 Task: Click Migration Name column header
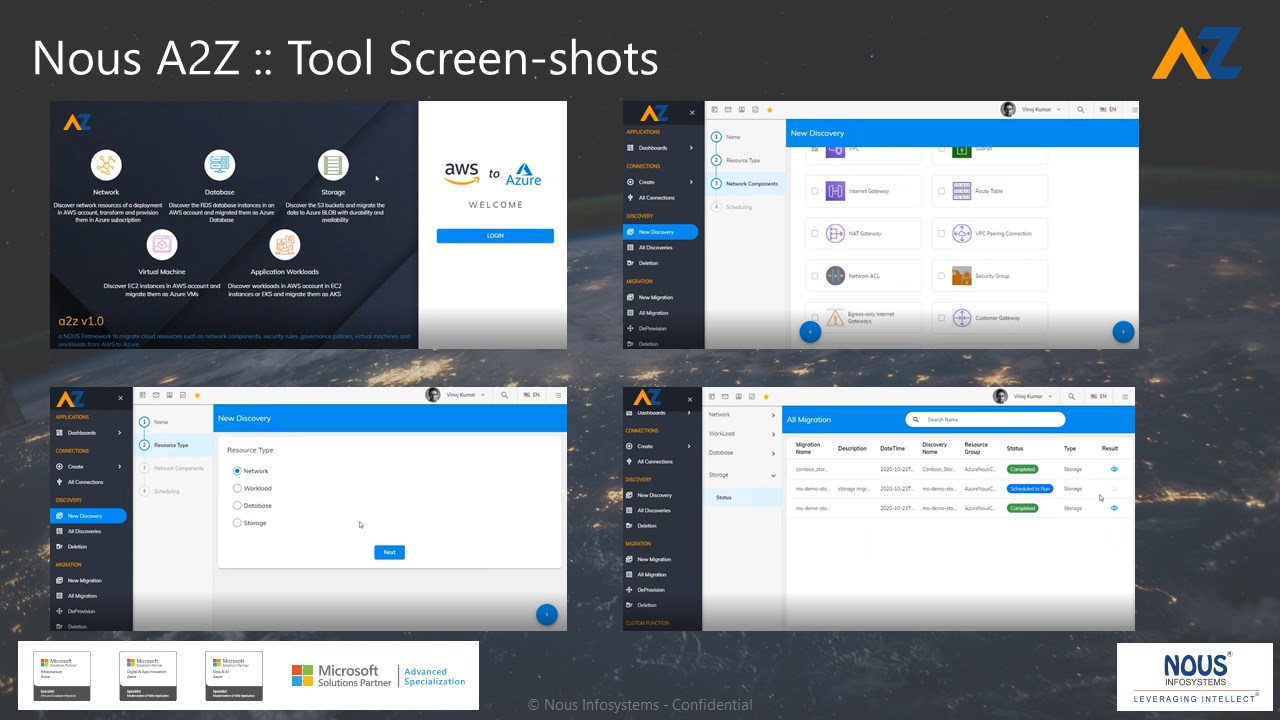point(808,448)
